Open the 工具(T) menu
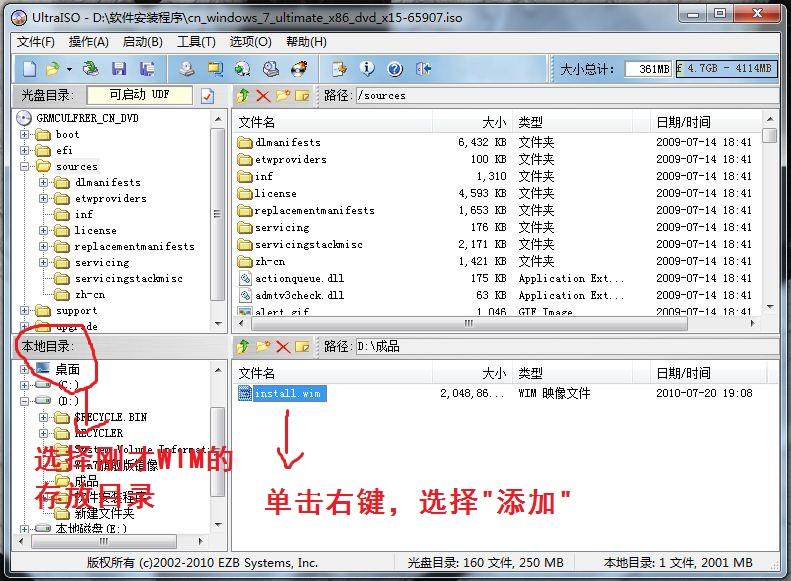The image size is (791, 581). pos(196,41)
